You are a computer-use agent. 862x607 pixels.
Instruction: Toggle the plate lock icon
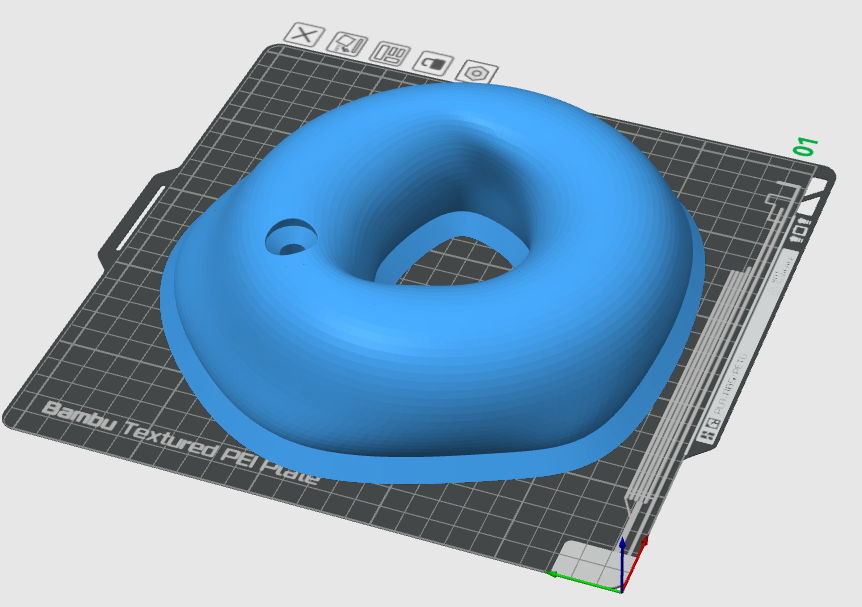pos(433,63)
